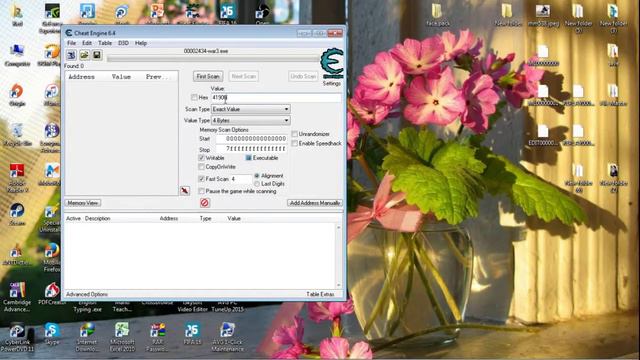Open the File menu
The width and height of the screenshot is (640, 360).
[x=71, y=43]
